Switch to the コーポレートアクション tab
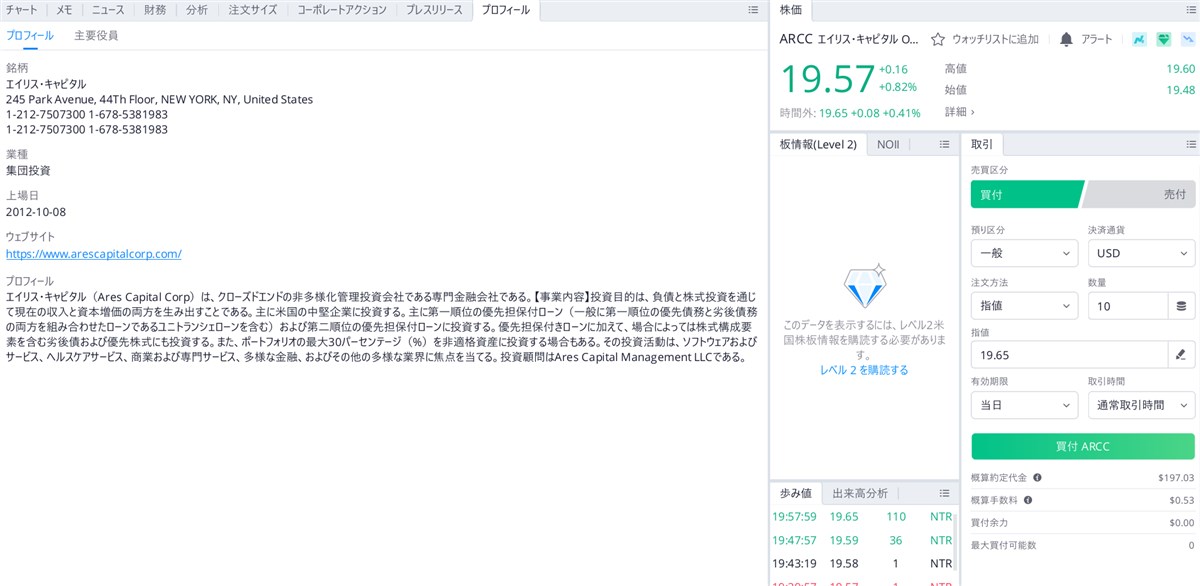 [341, 10]
